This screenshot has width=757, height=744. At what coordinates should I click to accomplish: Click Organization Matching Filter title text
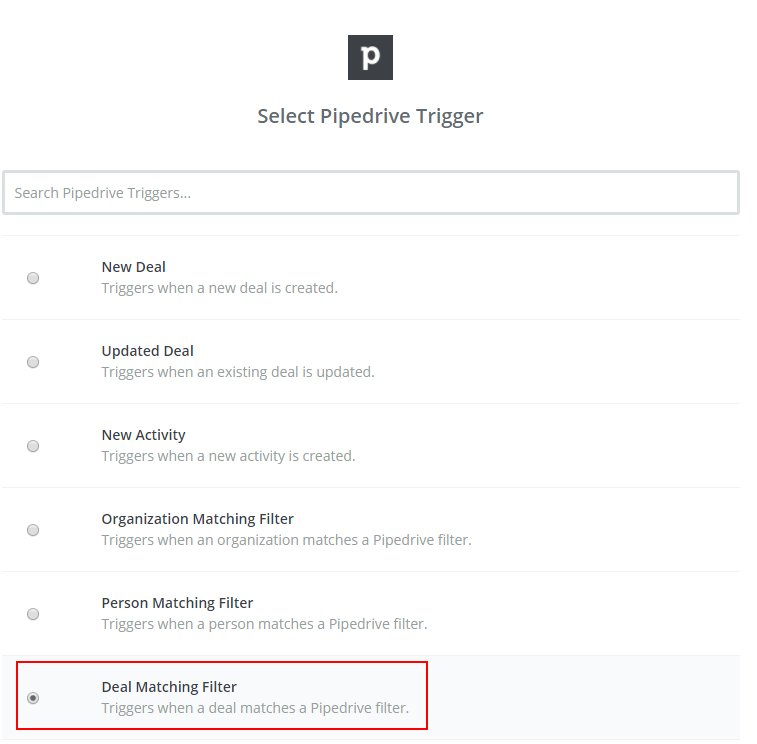(x=197, y=519)
